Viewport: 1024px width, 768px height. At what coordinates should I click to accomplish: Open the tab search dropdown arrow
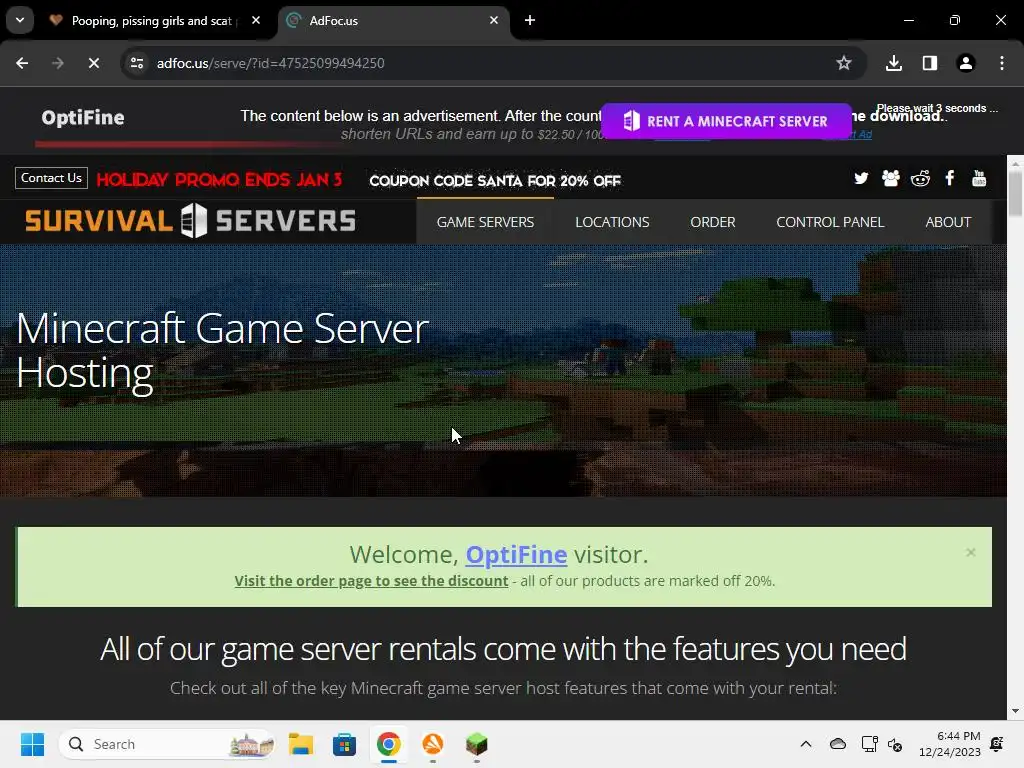[x=20, y=20]
